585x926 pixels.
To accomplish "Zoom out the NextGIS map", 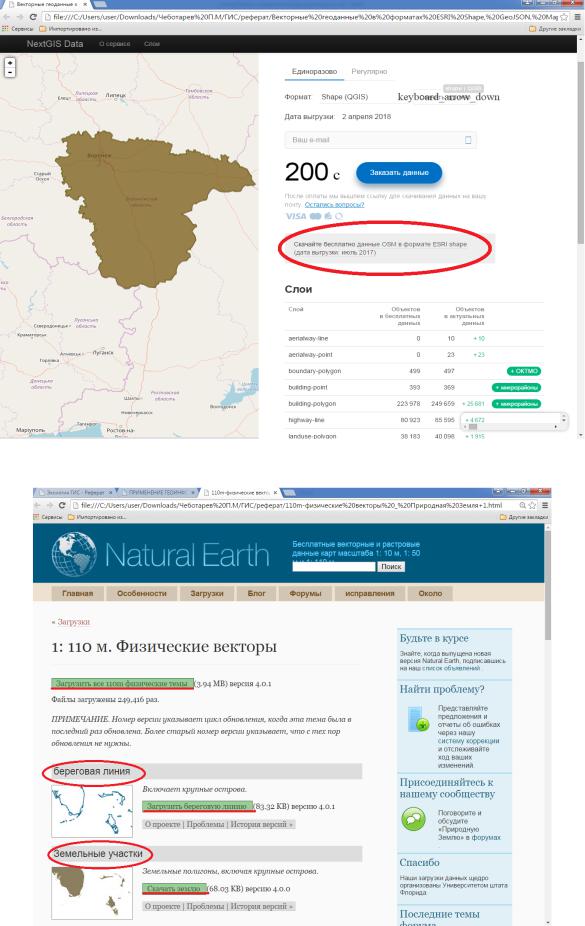I will [x=10, y=72].
